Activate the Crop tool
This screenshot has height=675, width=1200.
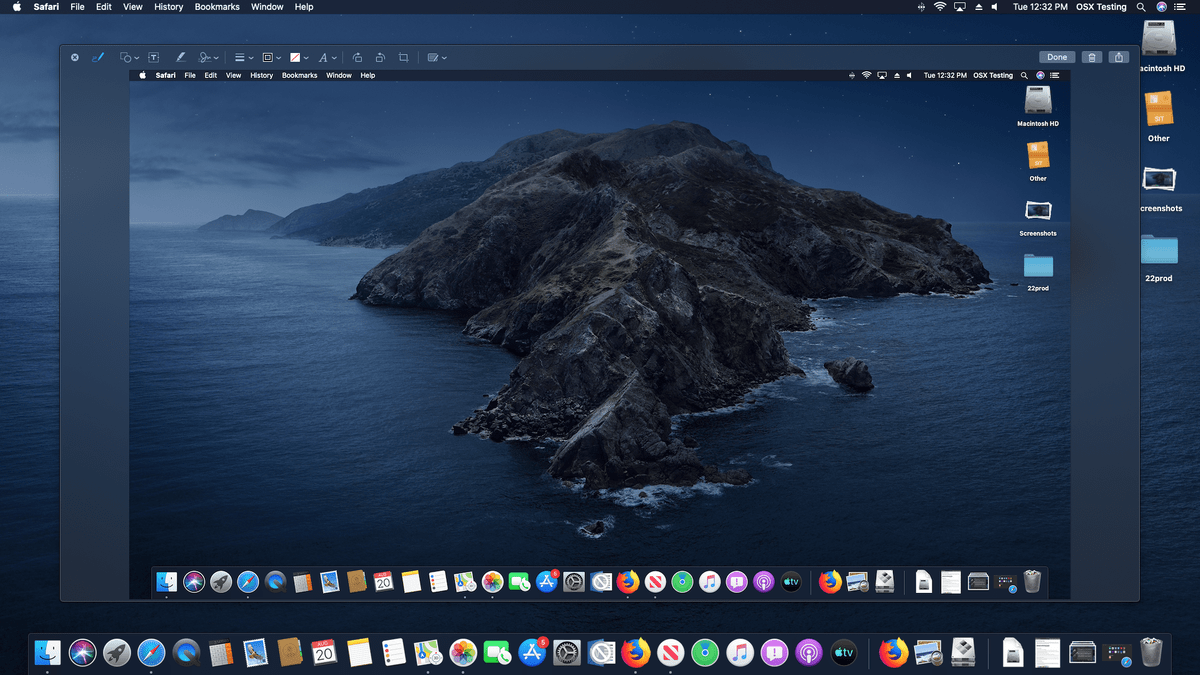(x=402, y=57)
